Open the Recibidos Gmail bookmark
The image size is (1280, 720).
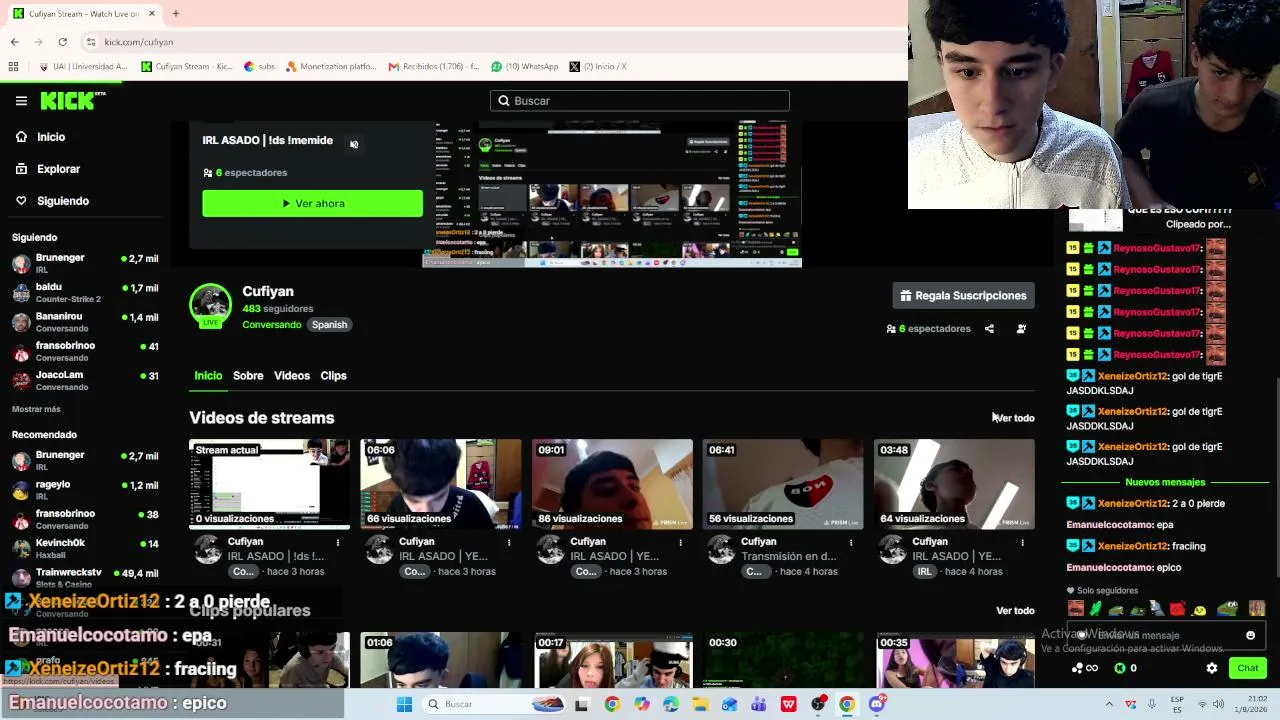click(433, 67)
